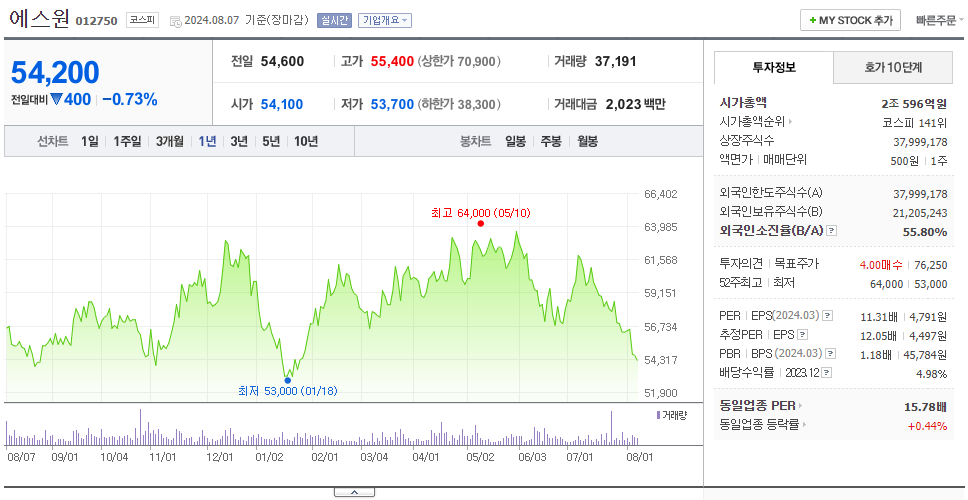This screenshot has height=500, width=968.
Task: Select the 1주일 line chart period
Action: (128, 141)
